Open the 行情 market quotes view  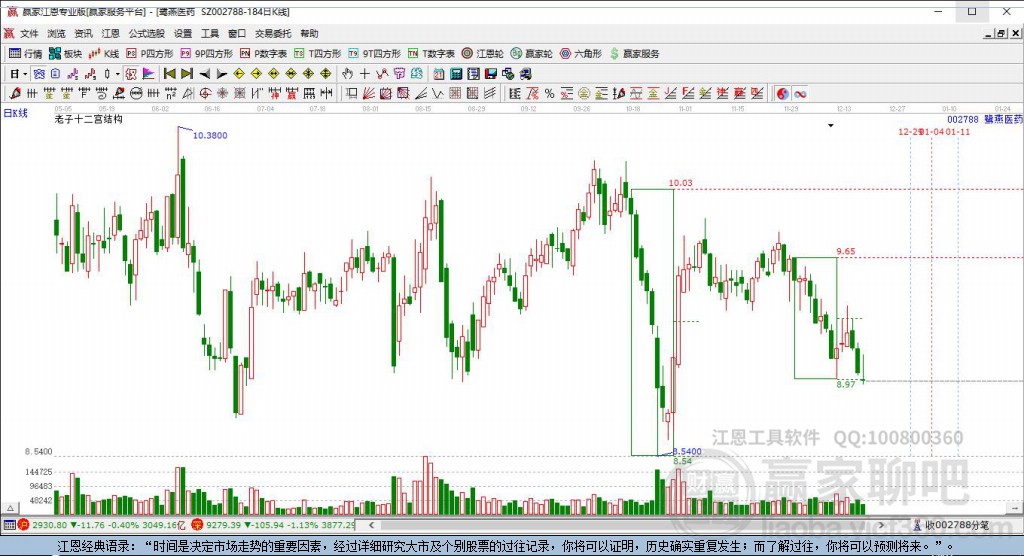[x=25, y=54]
